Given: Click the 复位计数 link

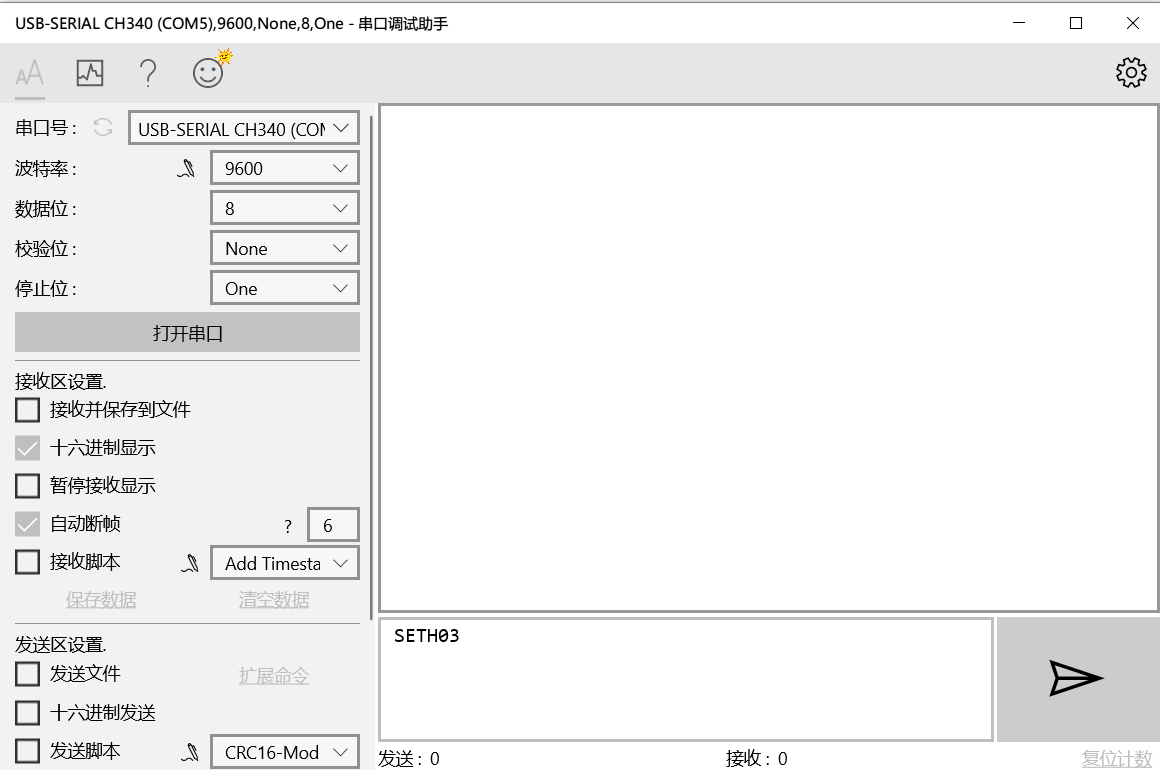Looking at the screenshot, I should (1116, 759).
